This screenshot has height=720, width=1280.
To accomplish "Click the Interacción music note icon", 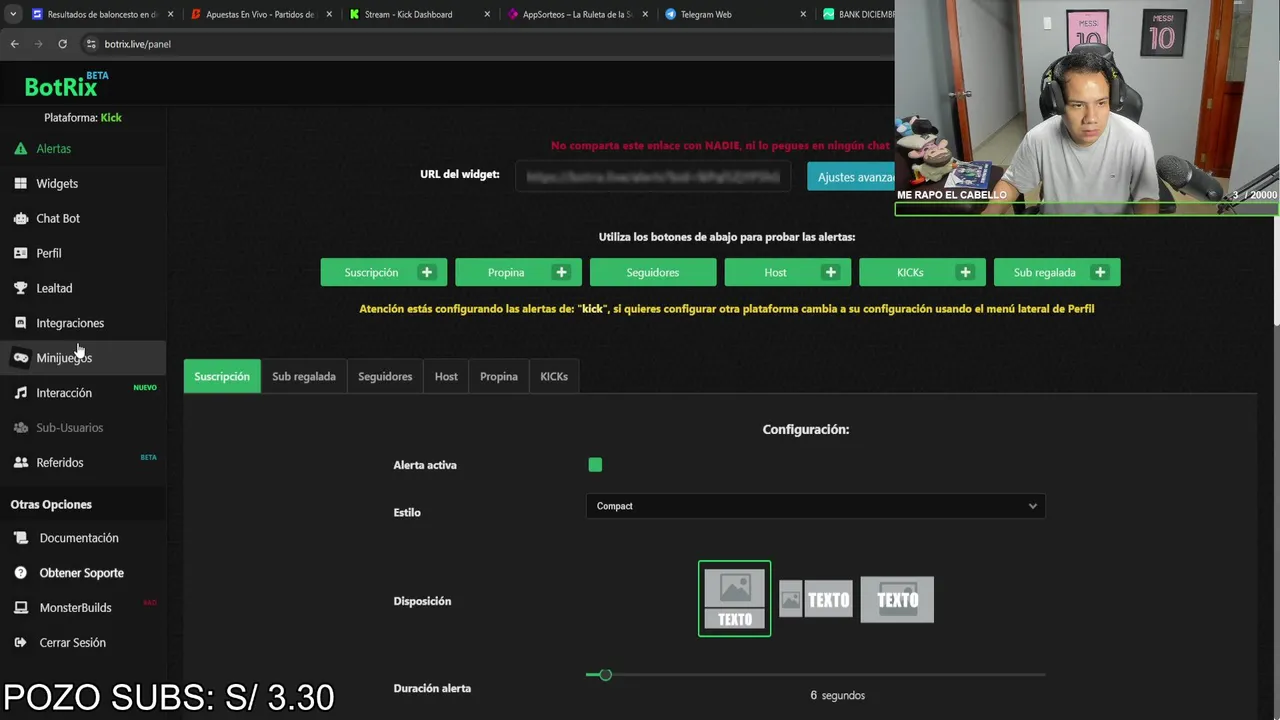I will [x=20, y=393].
